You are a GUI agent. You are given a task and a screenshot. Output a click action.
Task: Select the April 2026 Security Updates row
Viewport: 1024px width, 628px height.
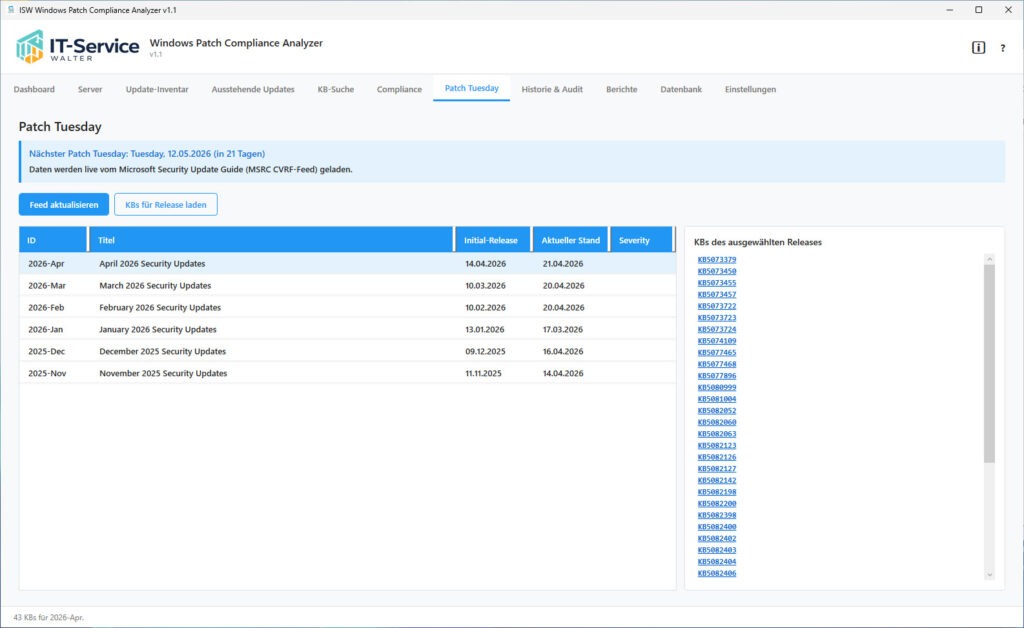(300, 262)
